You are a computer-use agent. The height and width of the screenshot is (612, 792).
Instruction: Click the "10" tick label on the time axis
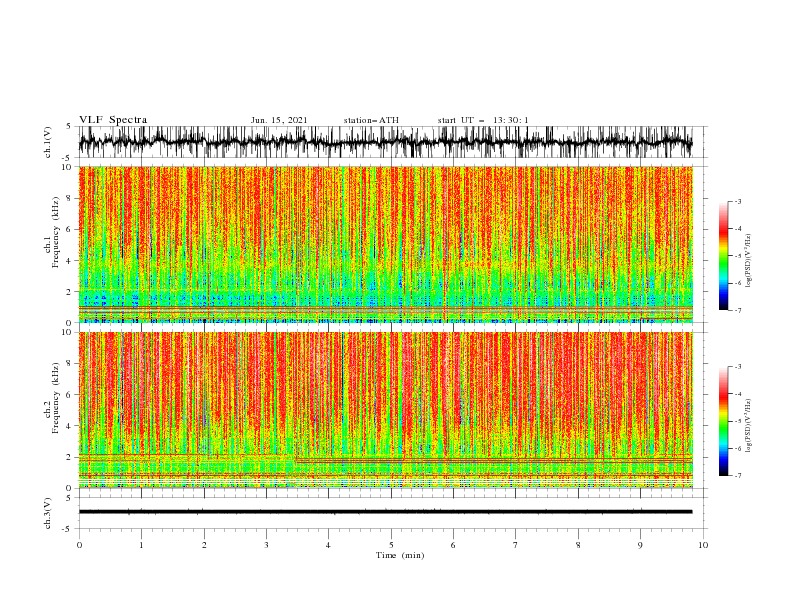[703, 545]
